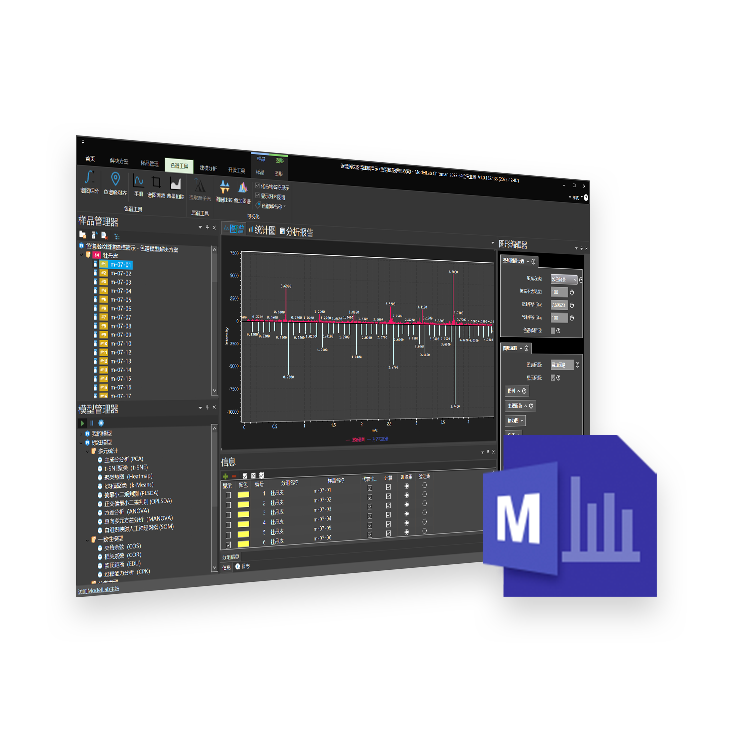Click the first icon in 样品管理器 toolbar
Screen dimensions: 732x732
83,234
